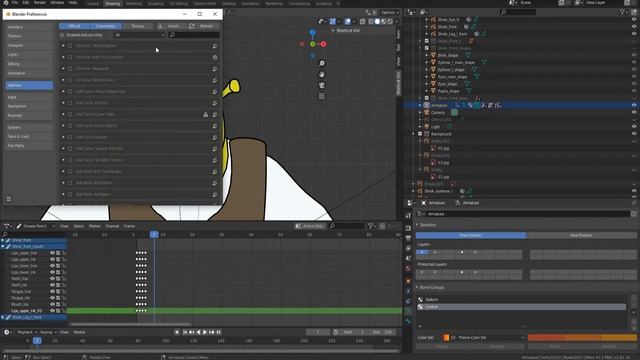Hide the Camera in outliner with eye
The height and width of the screenshot is (360, 640).
tap(634, 112)
